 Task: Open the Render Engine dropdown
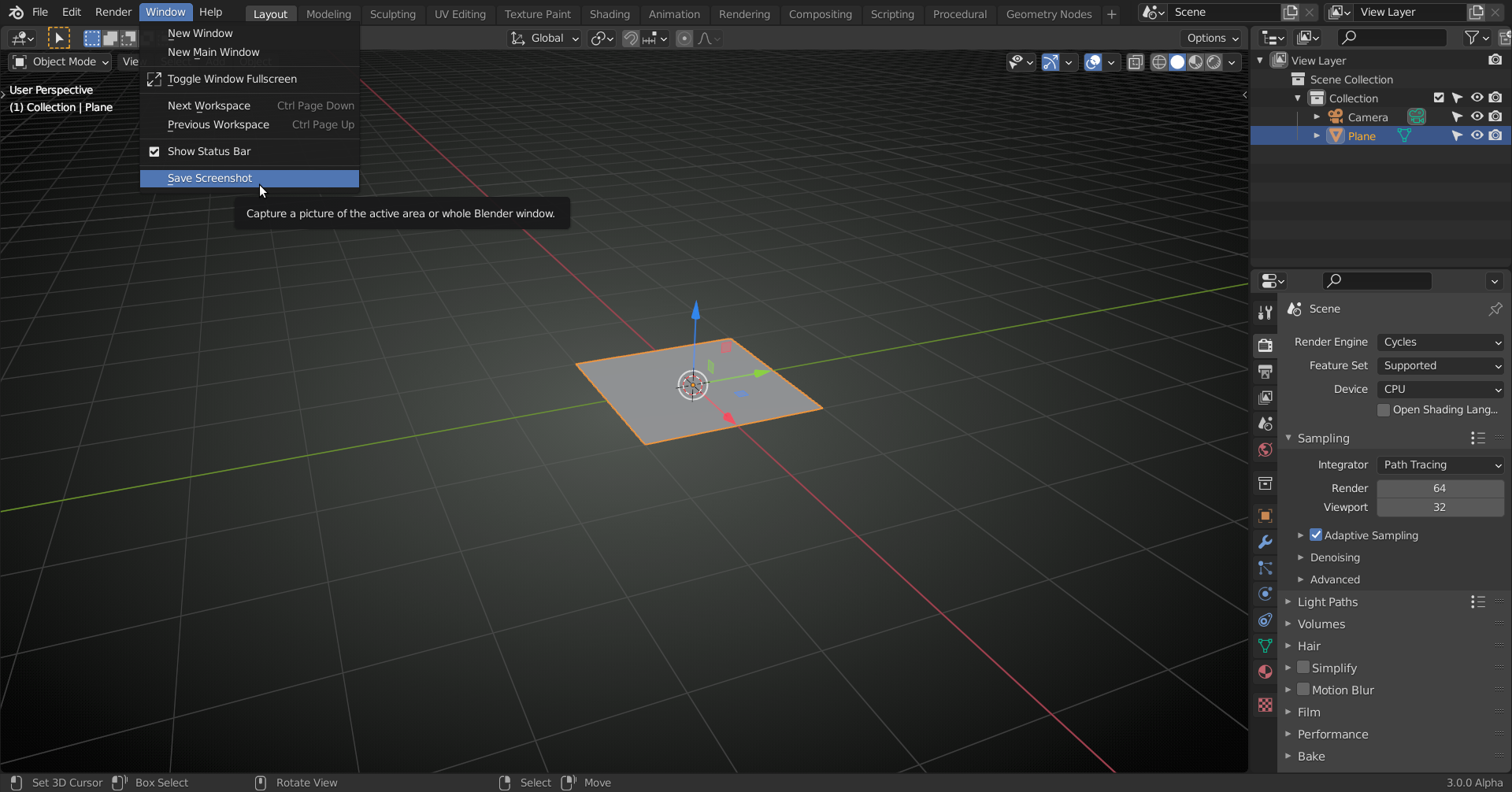click(1440, 342)
